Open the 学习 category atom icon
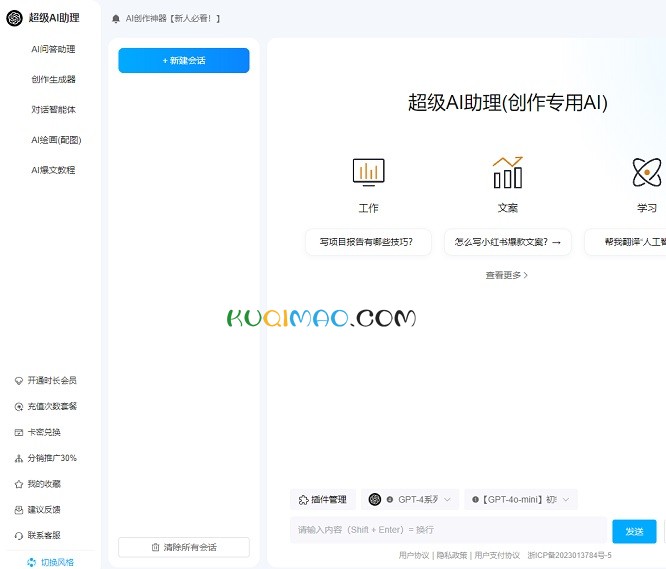This screenshot has width=666, height=569. 647,172
